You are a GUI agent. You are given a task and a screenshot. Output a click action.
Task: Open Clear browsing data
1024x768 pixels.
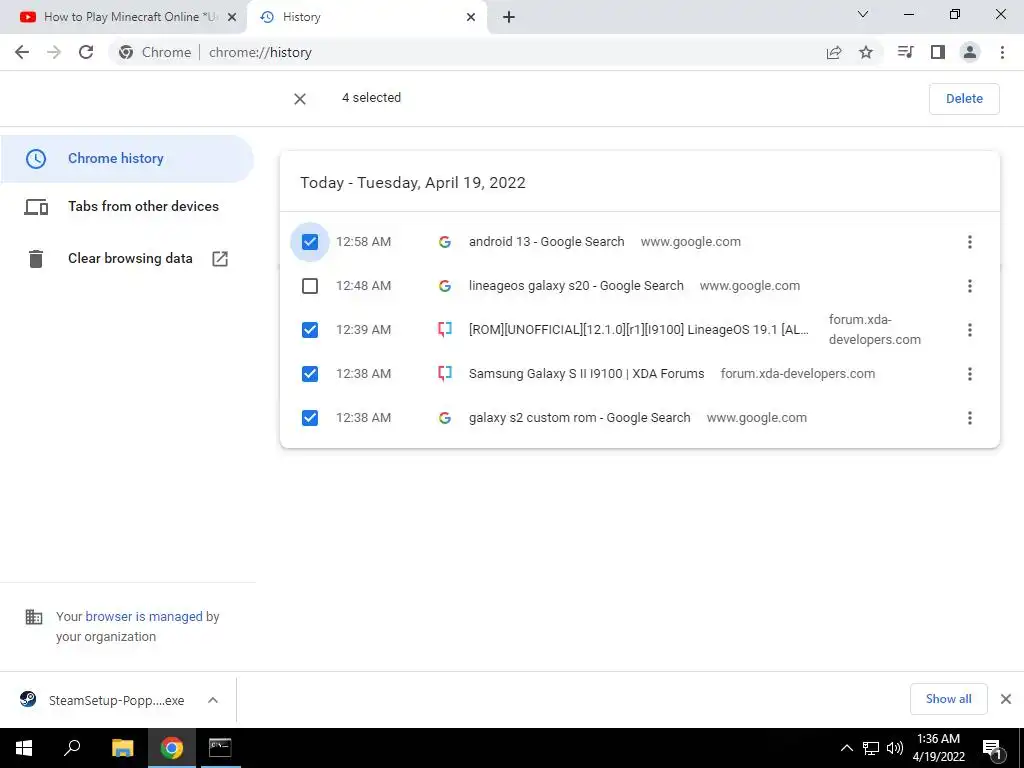point(127,259)
